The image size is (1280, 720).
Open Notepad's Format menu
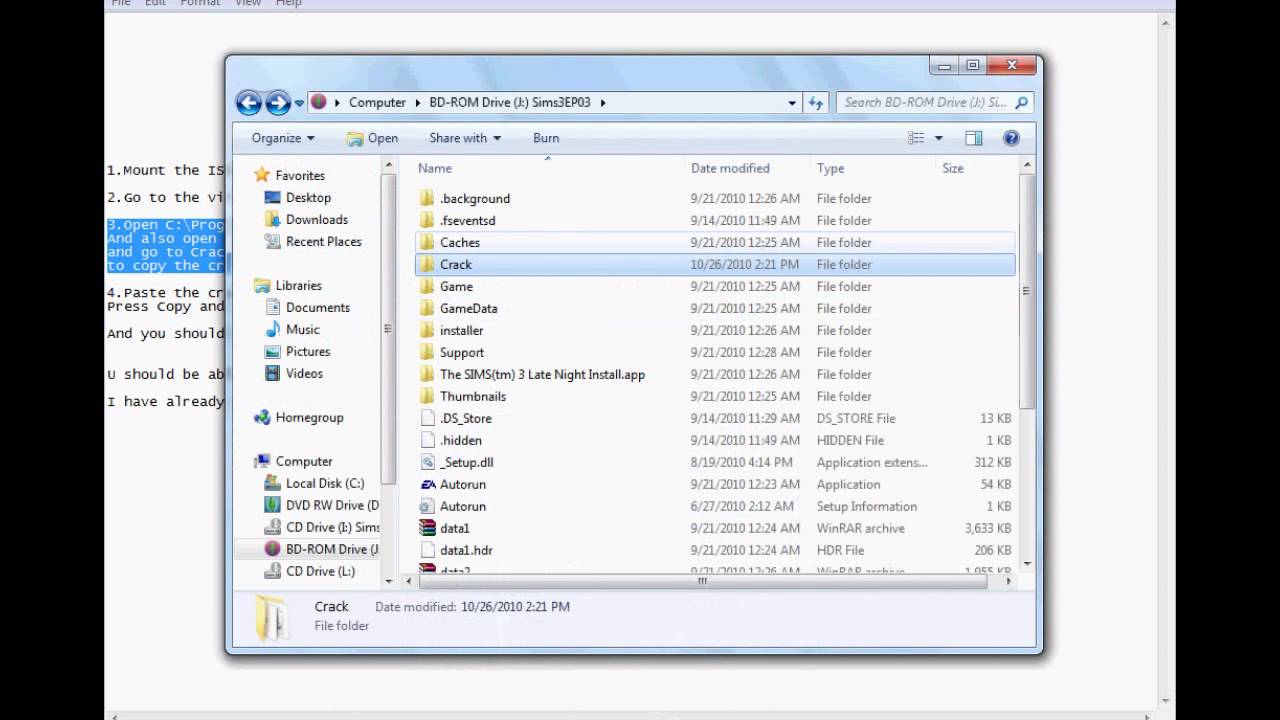click(200, 3)
